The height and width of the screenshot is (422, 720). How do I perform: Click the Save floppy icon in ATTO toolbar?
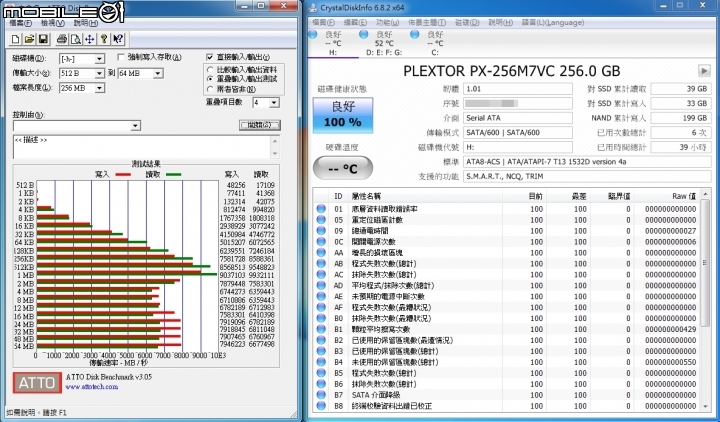click(x=43, y=39)
